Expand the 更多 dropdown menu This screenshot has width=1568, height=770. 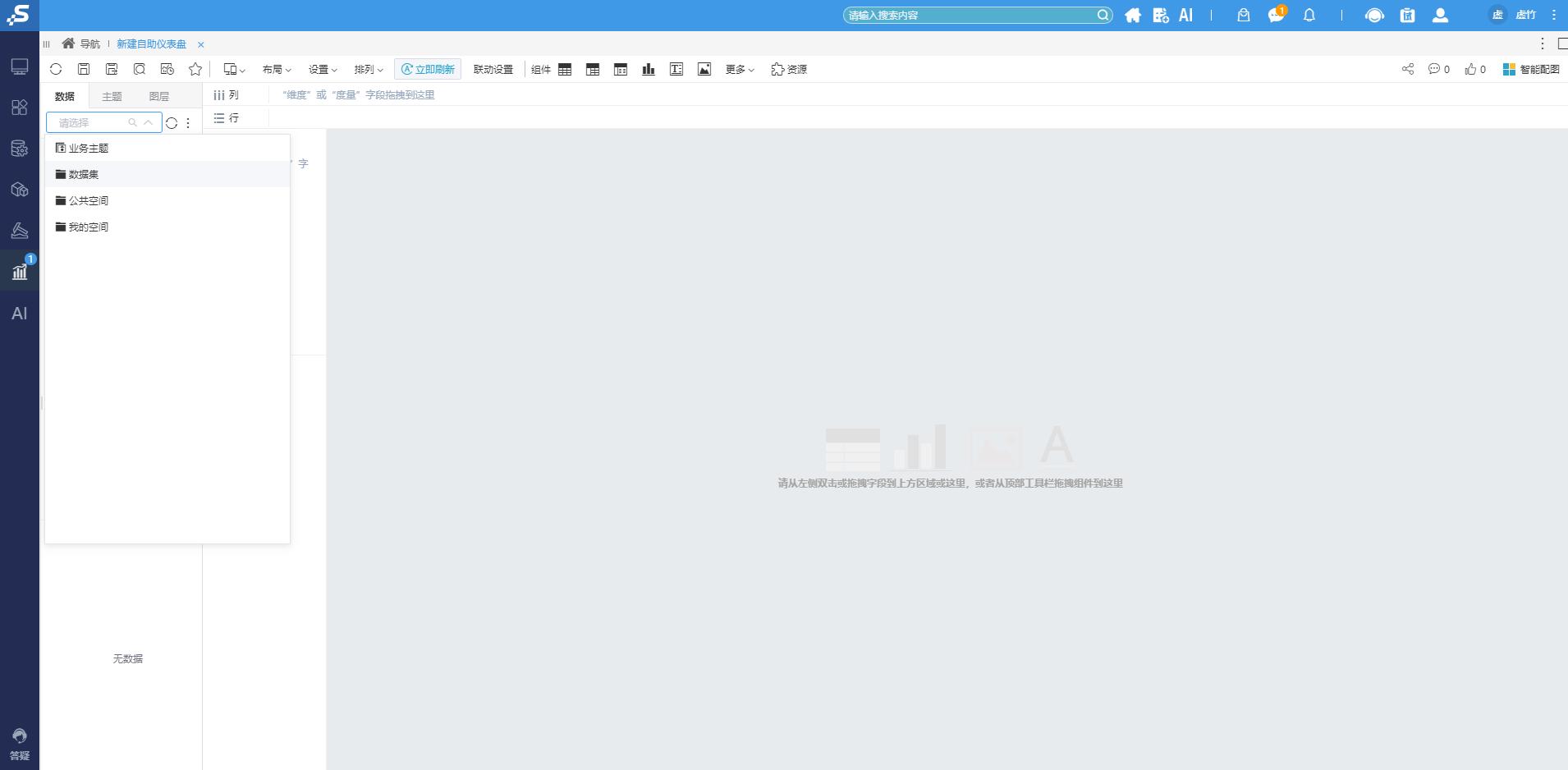[737, 70]
